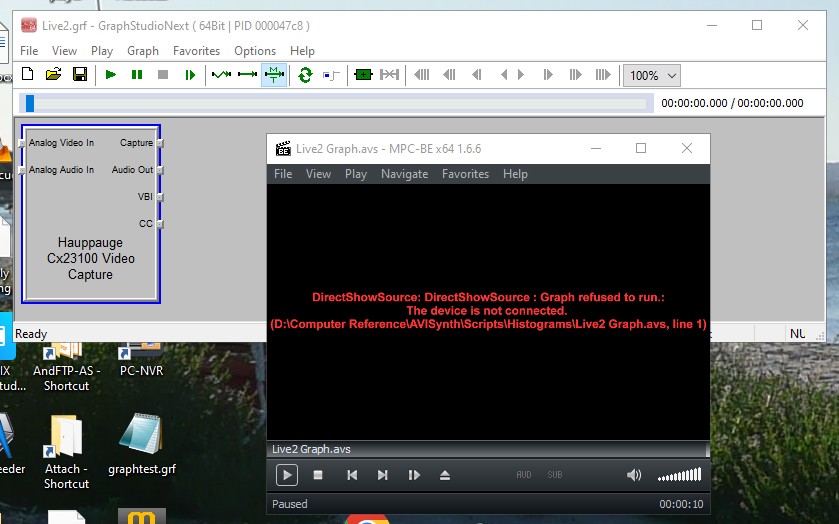This screenshot has width=839, height=524.
Task: Open MPC-BE File menu
Action: (283, 174)
